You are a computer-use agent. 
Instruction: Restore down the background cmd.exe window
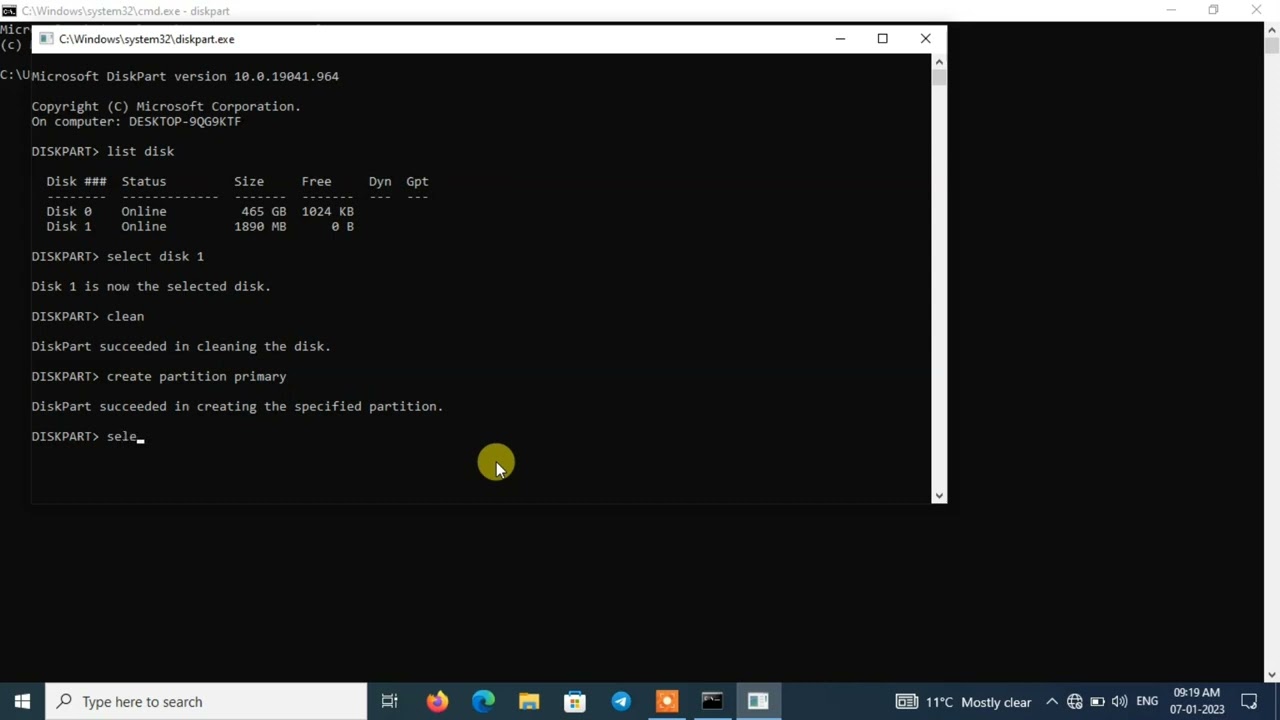(1213, 10)
